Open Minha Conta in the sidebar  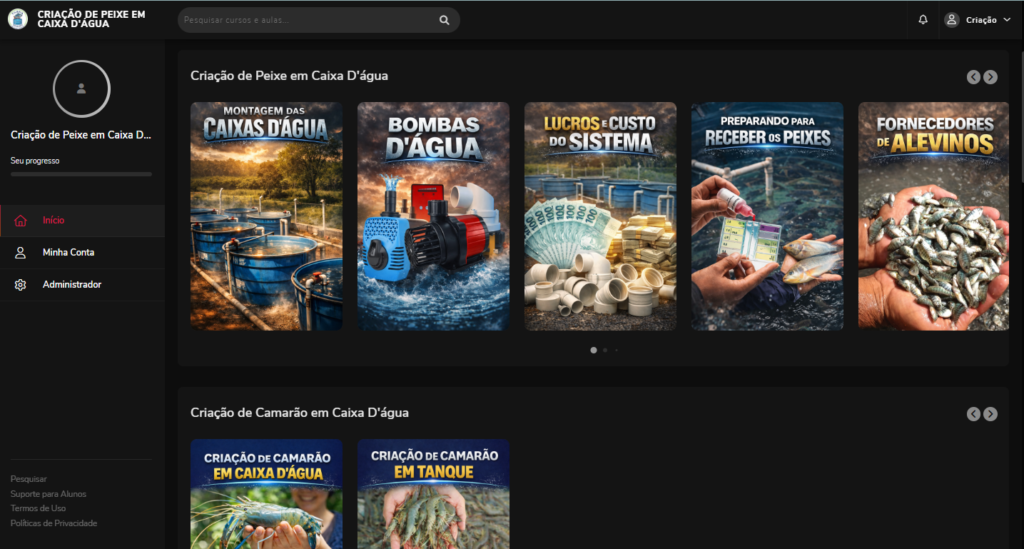(x=68, y=252)
